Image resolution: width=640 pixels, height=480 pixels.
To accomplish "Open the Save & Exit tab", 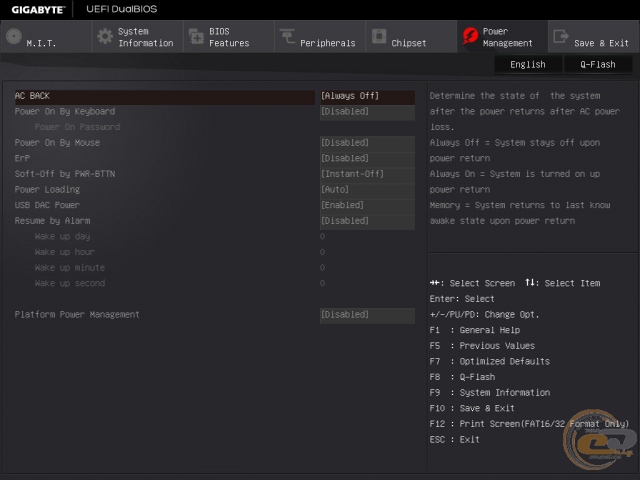I will (593, 37).
